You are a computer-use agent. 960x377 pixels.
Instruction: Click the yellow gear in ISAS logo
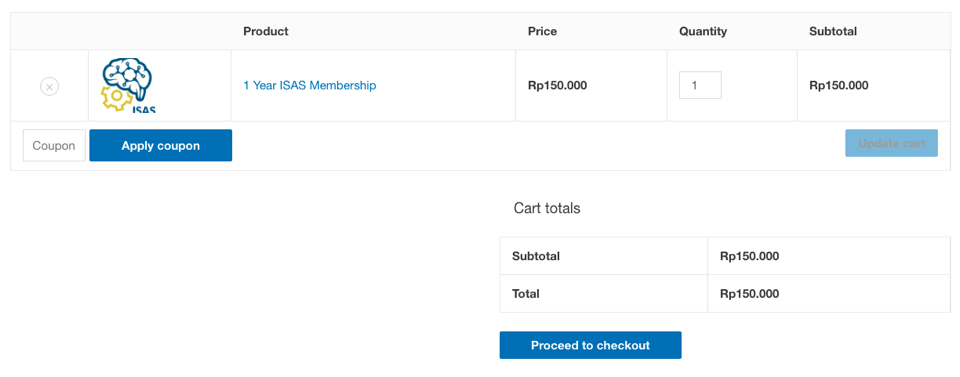[116, 99]
